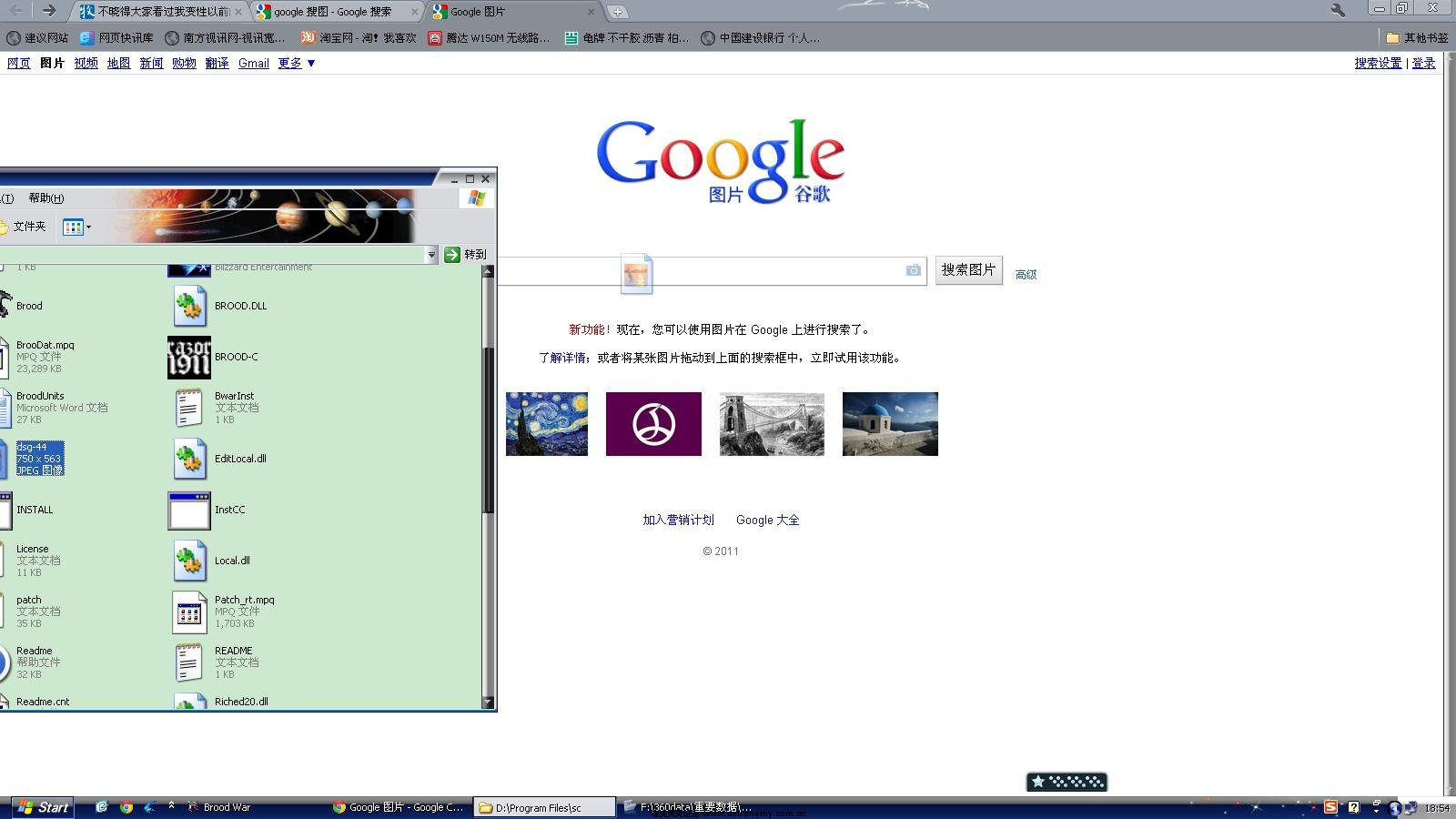Open a new Chrome tab with plus

(618, 12)
